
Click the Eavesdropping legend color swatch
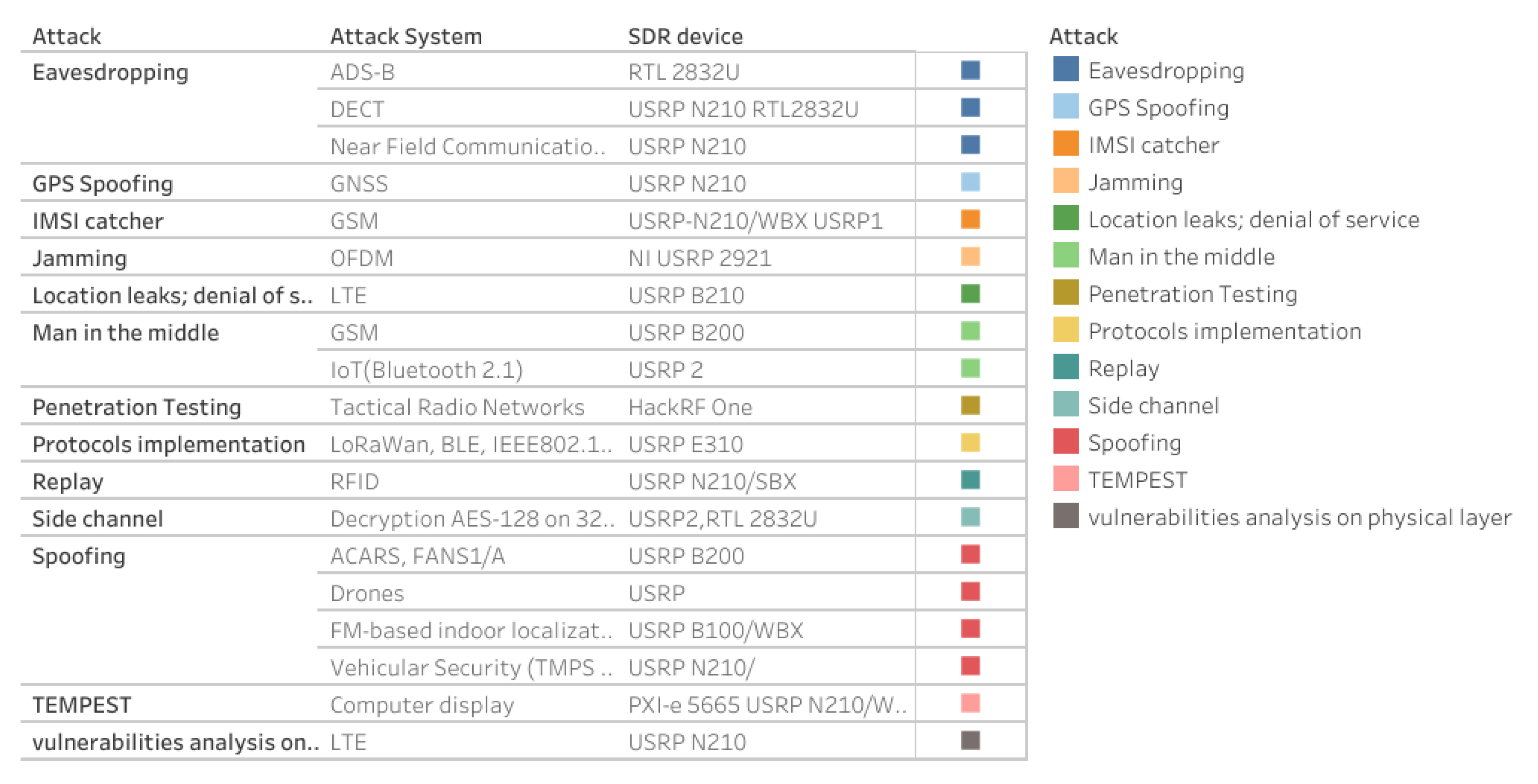(x=1066, y=69)
